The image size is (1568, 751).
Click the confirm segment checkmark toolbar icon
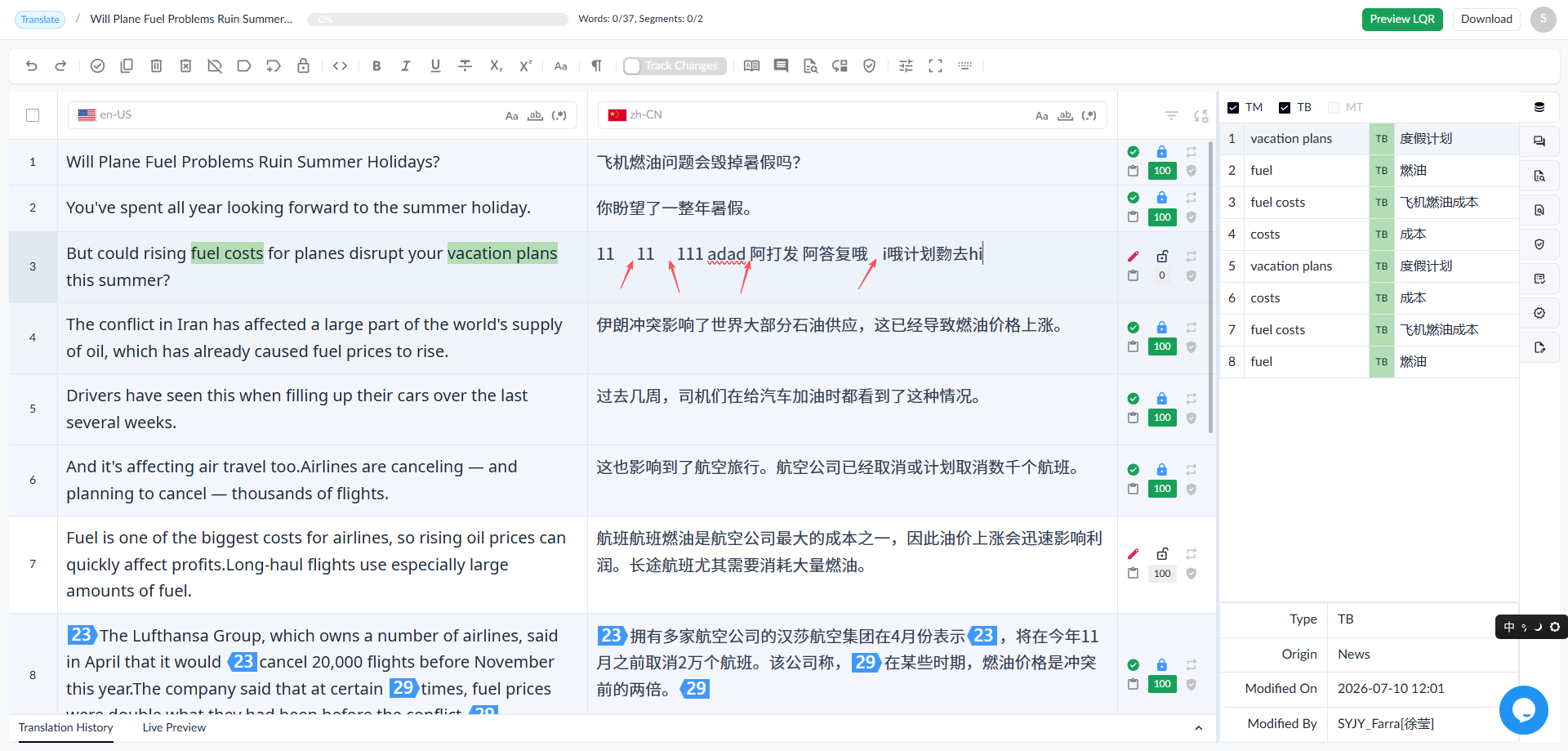[x=97, y=66]
